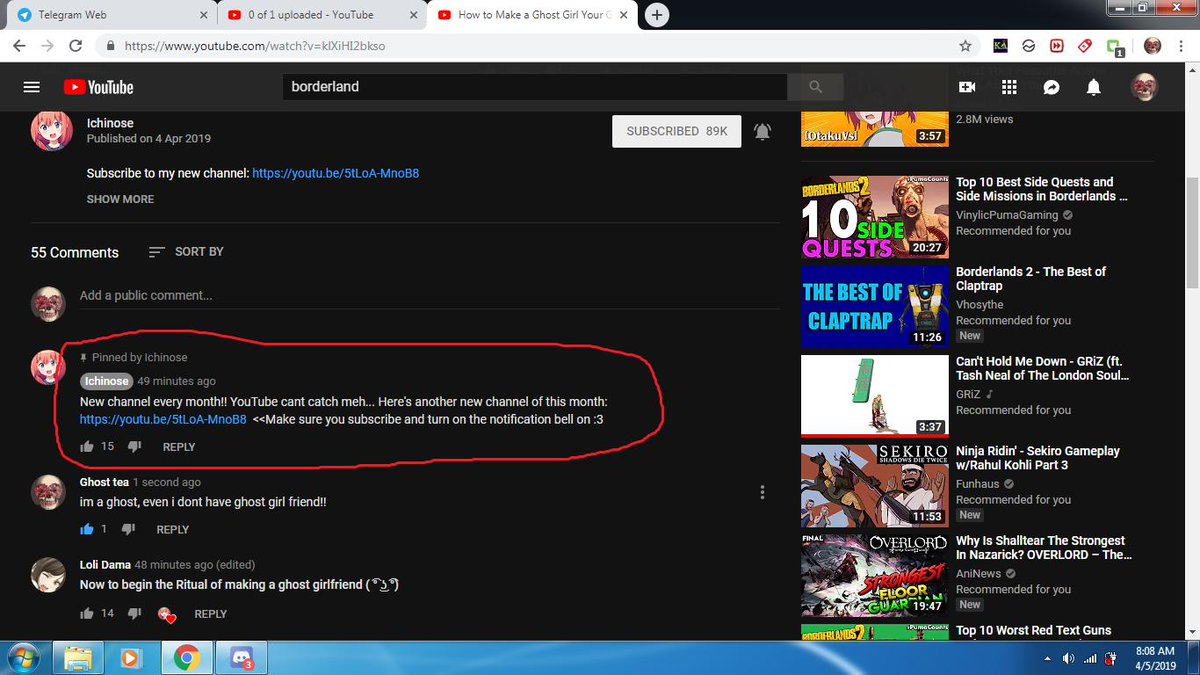Reply to the pinned Ichinose comment
Screen dimensions: 1200x675
[x=179, y=447]
